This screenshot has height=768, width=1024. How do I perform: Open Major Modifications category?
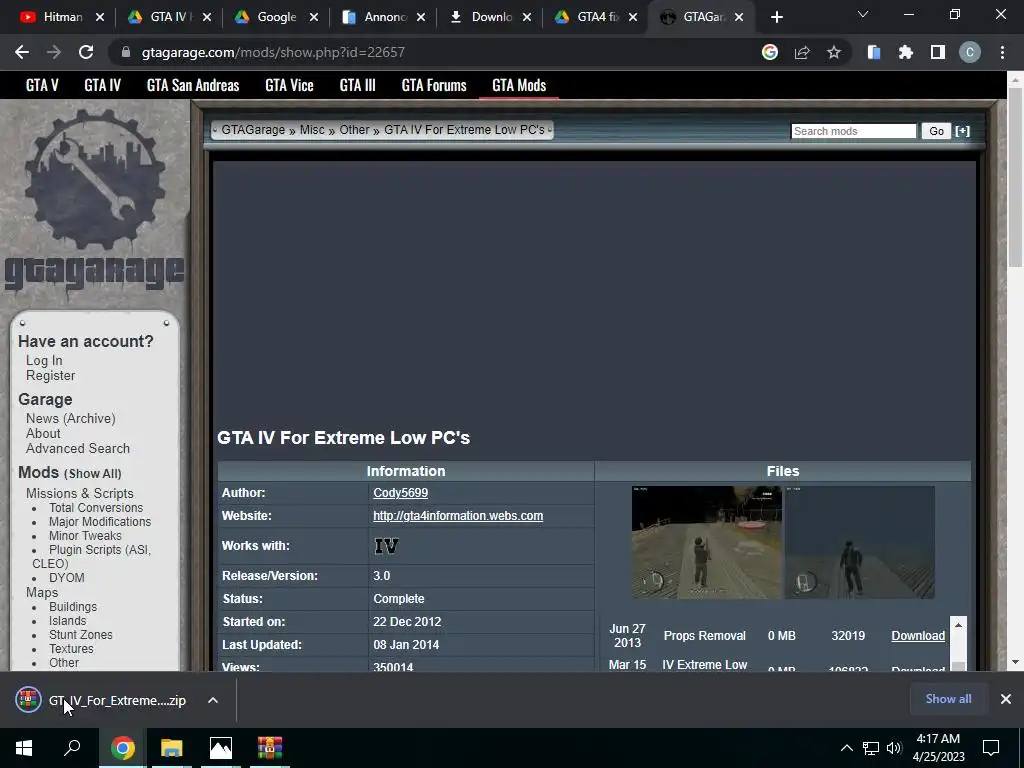[99, 522]
